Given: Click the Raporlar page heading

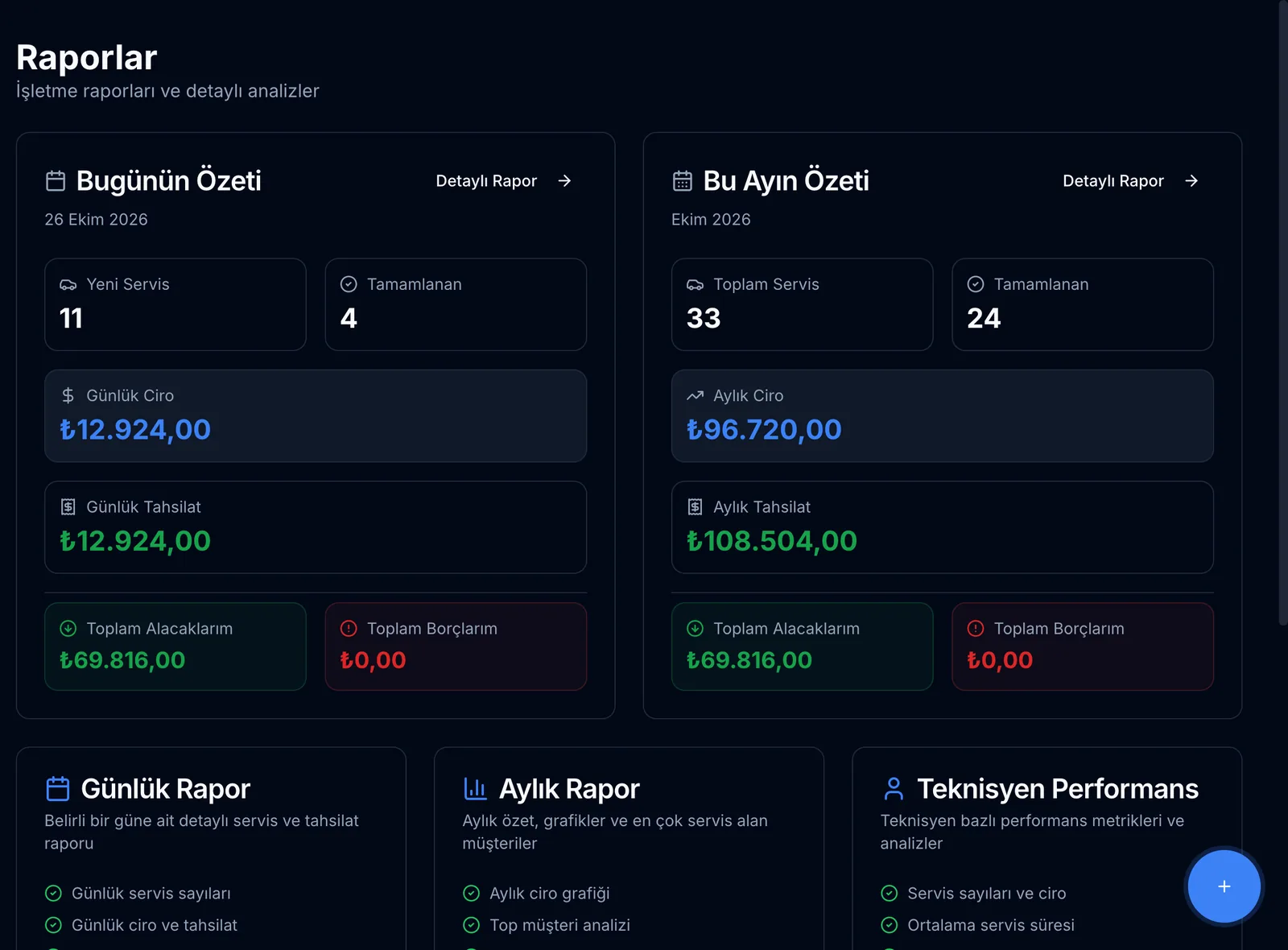Looking at the screenshot, I should coord(87,58).
